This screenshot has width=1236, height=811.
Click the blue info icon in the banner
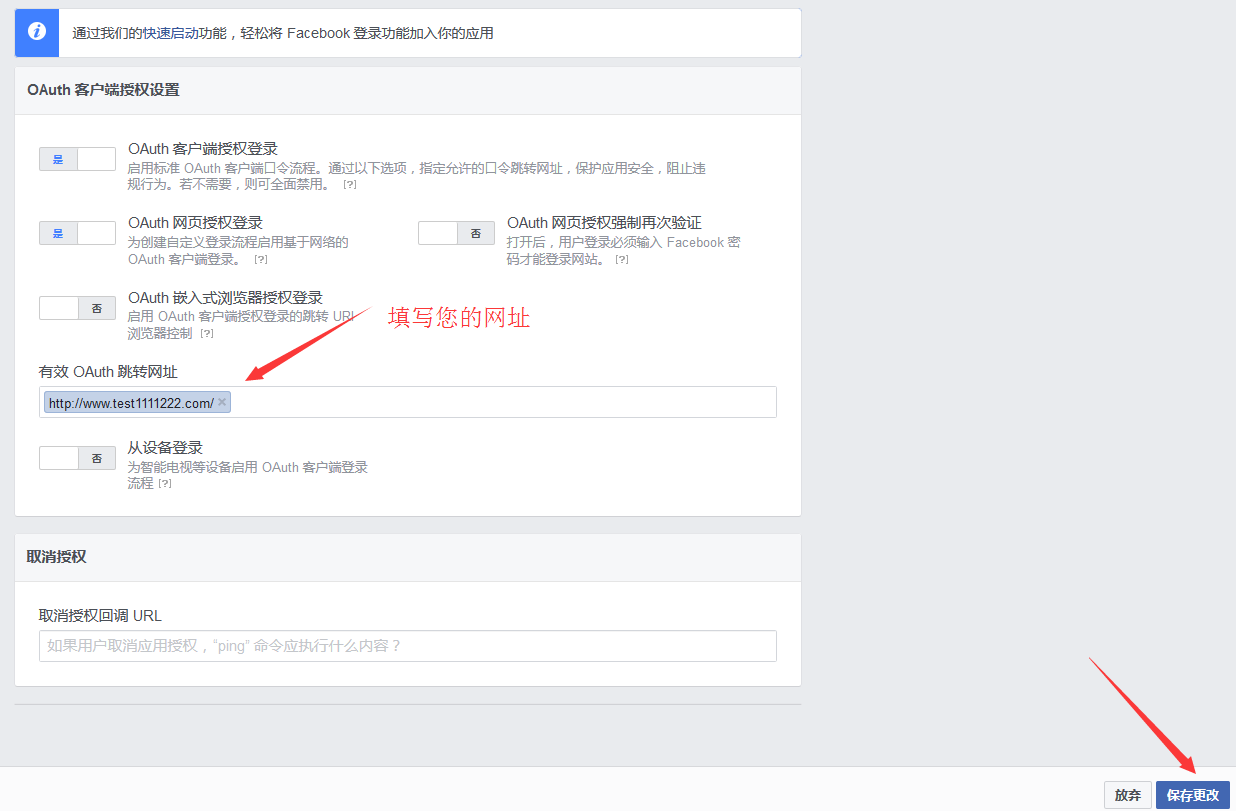pyautogui.click(x=37, y=32)
